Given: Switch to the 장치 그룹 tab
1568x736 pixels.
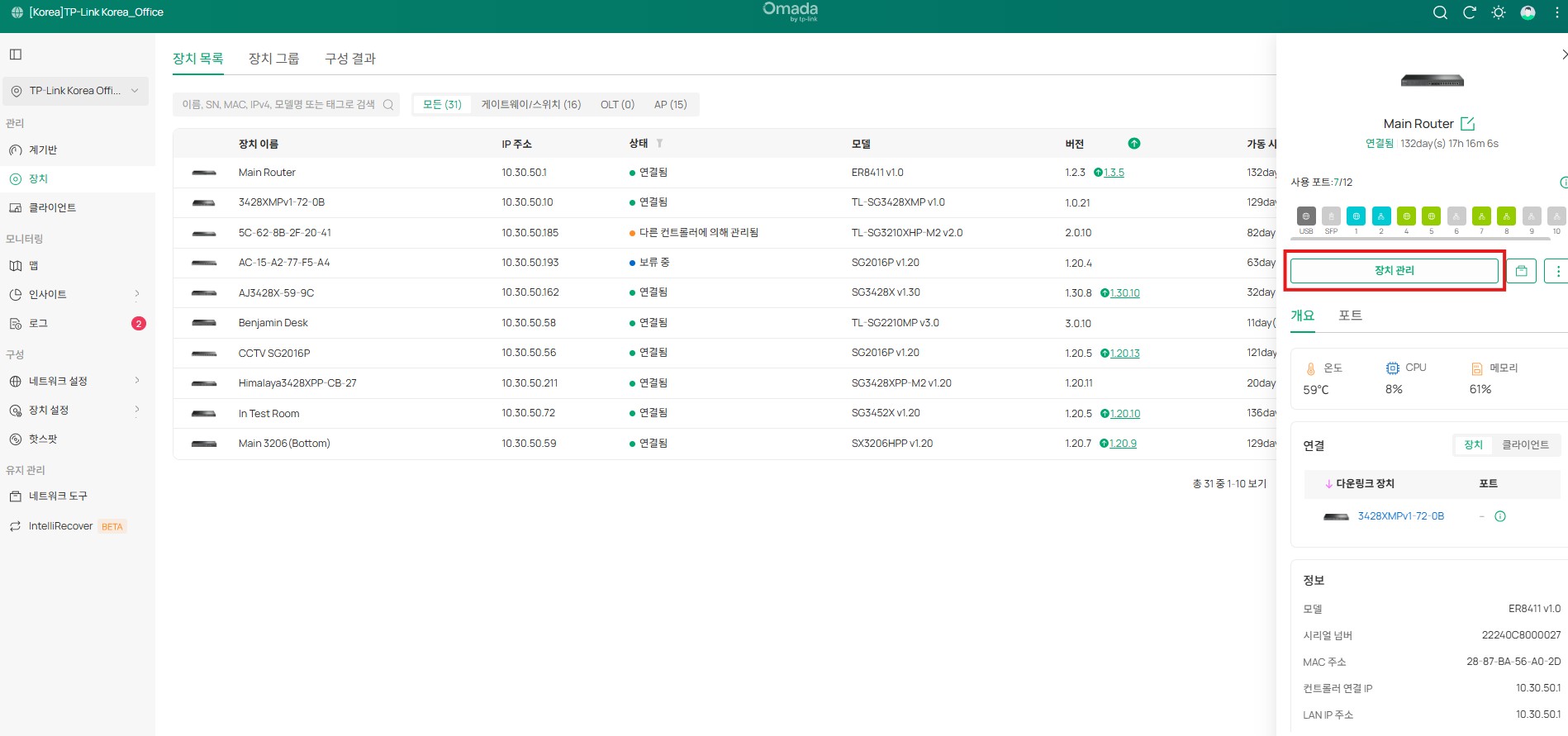Looking at the screenshot, I should (x=273, y=59).
